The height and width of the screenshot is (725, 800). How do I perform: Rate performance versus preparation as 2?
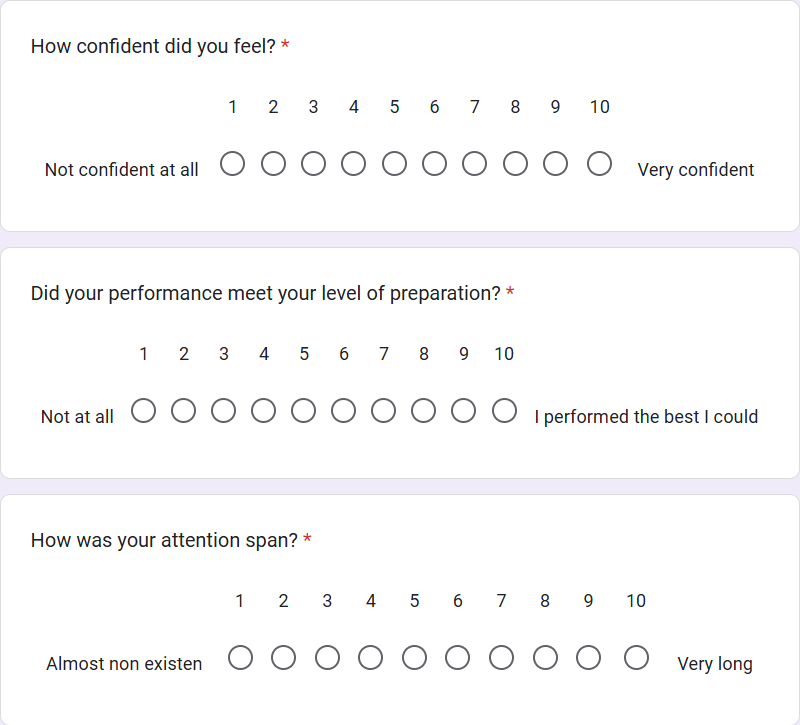click(184, 411)
